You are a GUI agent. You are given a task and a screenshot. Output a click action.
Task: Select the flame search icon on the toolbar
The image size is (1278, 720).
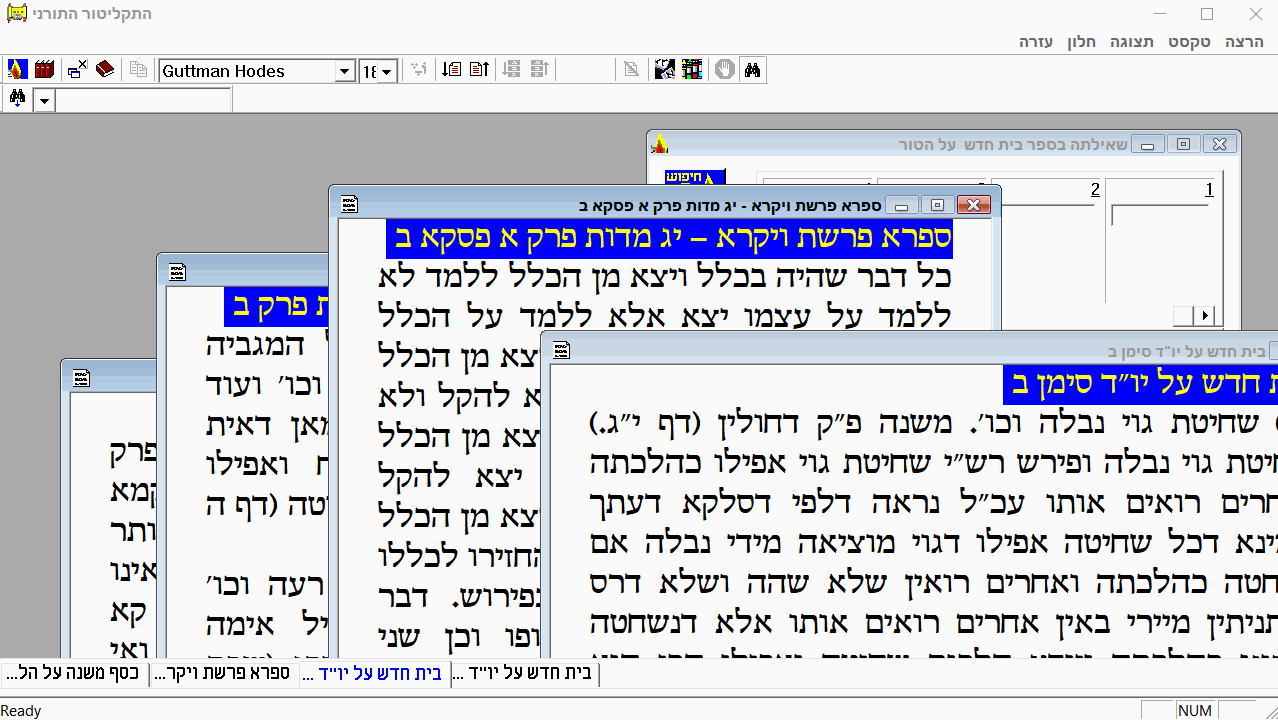18,69
